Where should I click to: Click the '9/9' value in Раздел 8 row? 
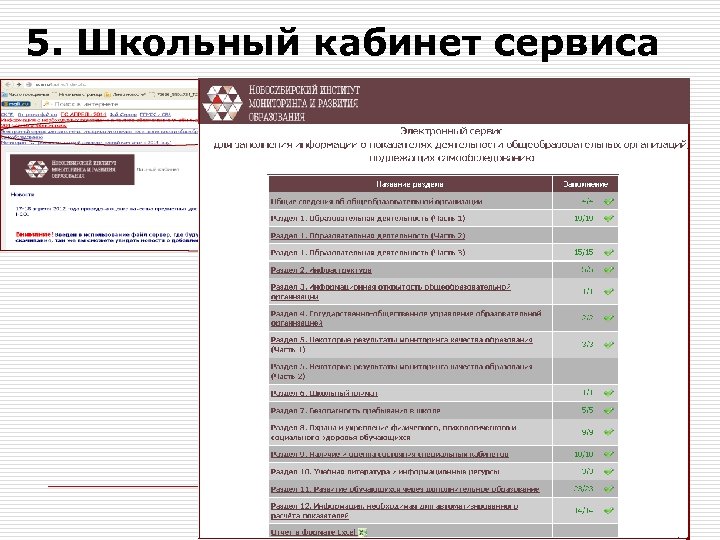coord(587,432)
